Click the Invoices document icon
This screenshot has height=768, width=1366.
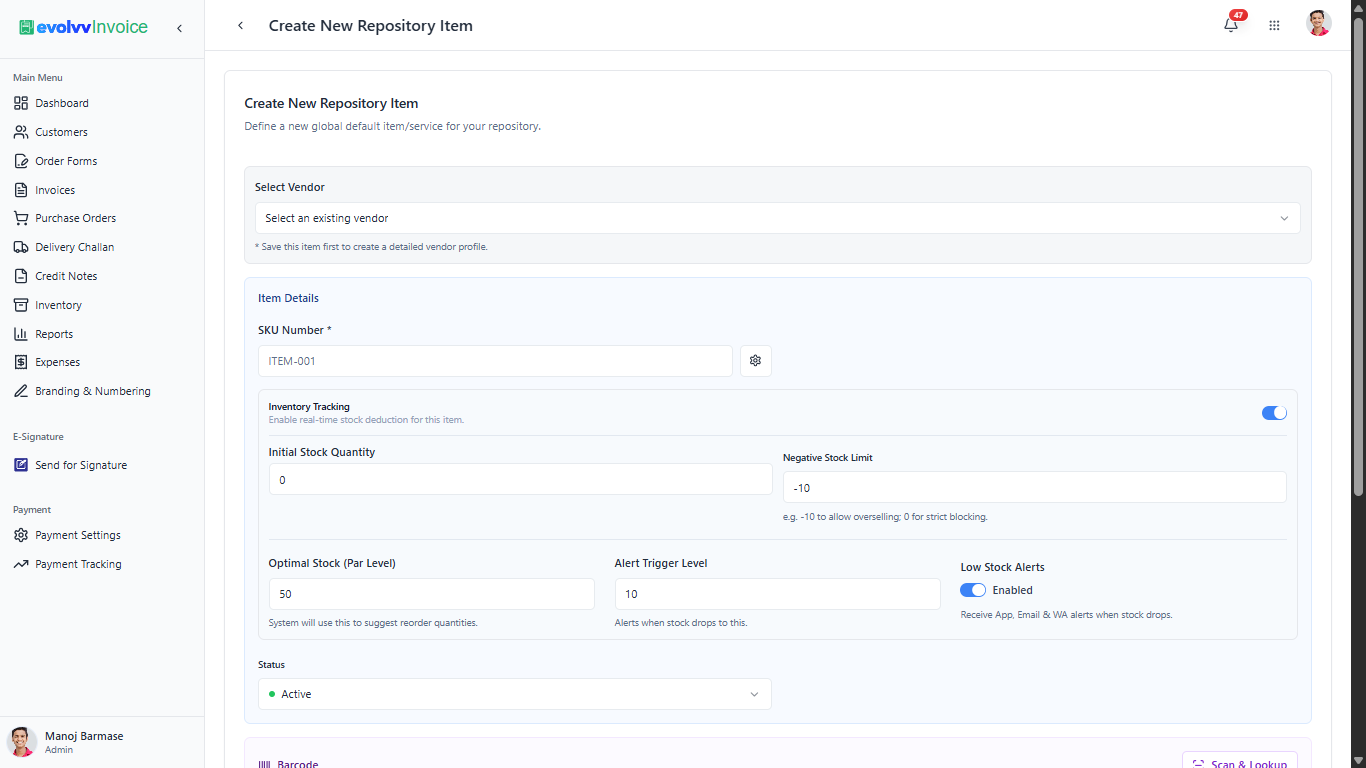[21, 190]
